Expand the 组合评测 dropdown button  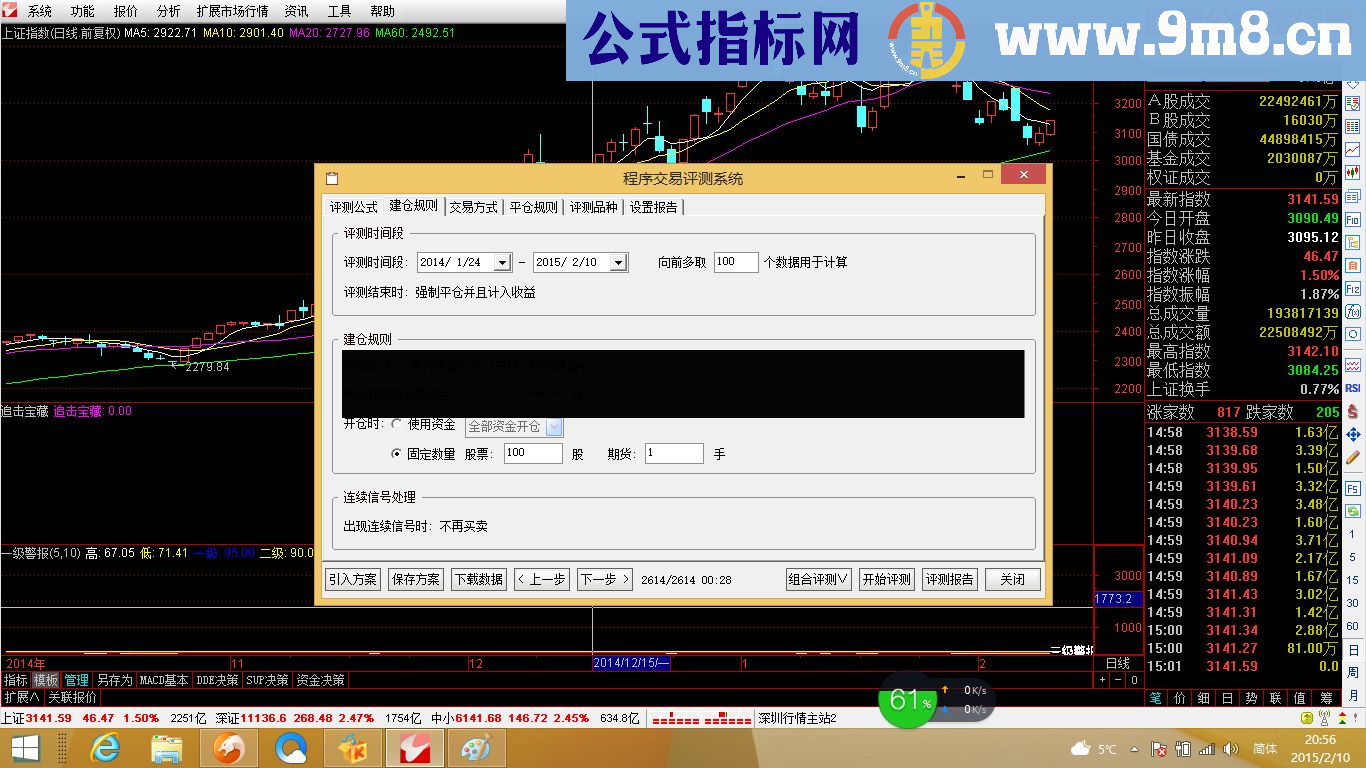click(x=819, y=579)
